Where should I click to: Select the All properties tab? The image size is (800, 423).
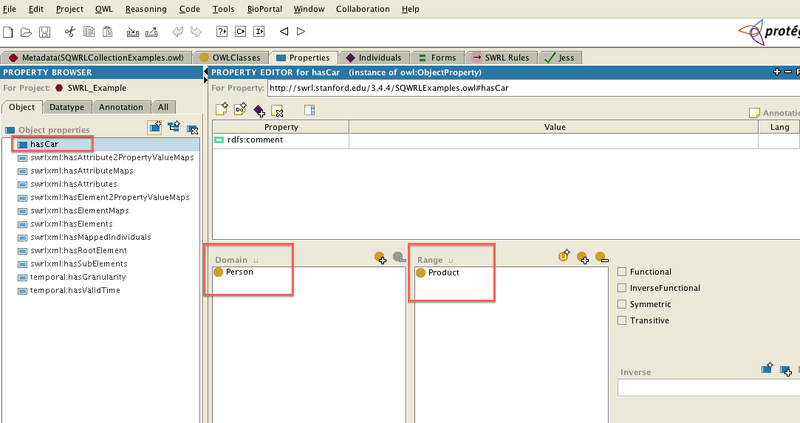click(163, 107)
